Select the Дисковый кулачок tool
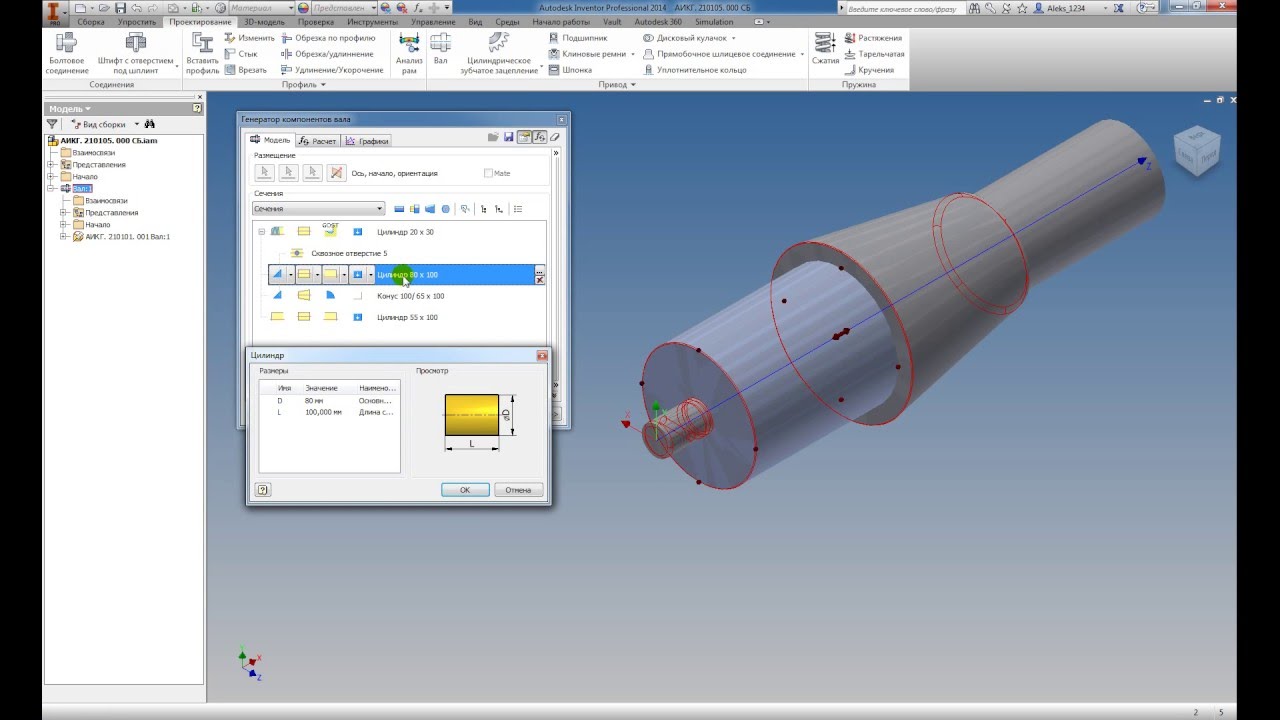The width and height of the screenshot is (1280, 720). click(686, 38)
